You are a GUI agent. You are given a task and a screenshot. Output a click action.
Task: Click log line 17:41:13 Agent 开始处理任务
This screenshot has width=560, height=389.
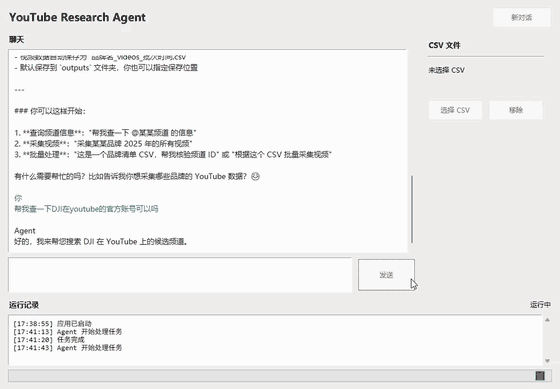(68, 331)
